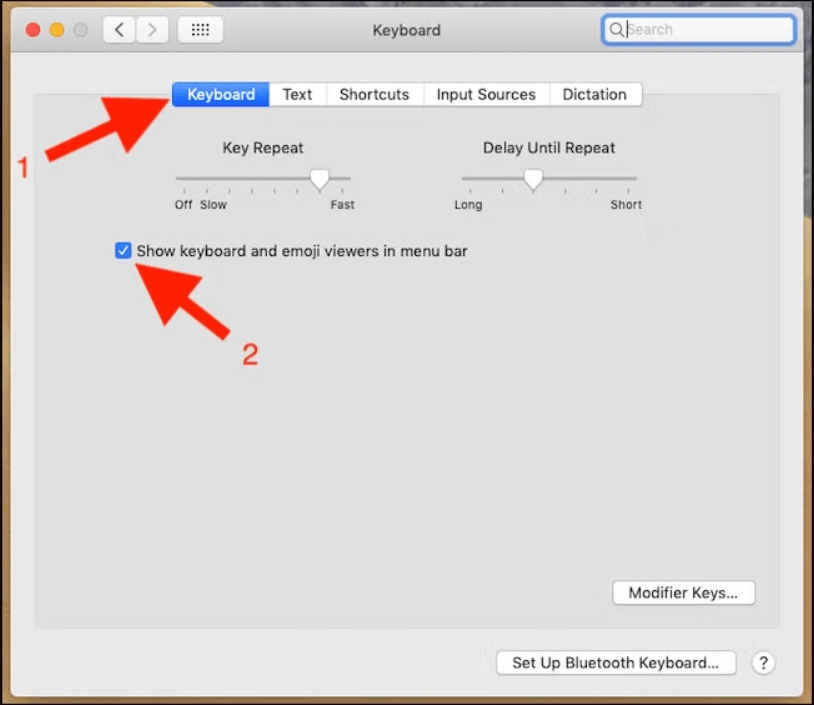The height and width of the screenshot is (705, 814).
Task: Click the magnifying glass in the search field
Action: point(617,29)
